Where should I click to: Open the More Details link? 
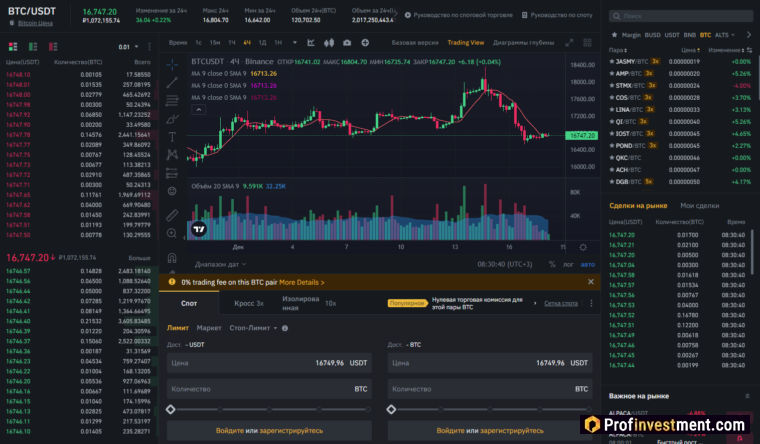pyautogui.click(x=301, y=282)
